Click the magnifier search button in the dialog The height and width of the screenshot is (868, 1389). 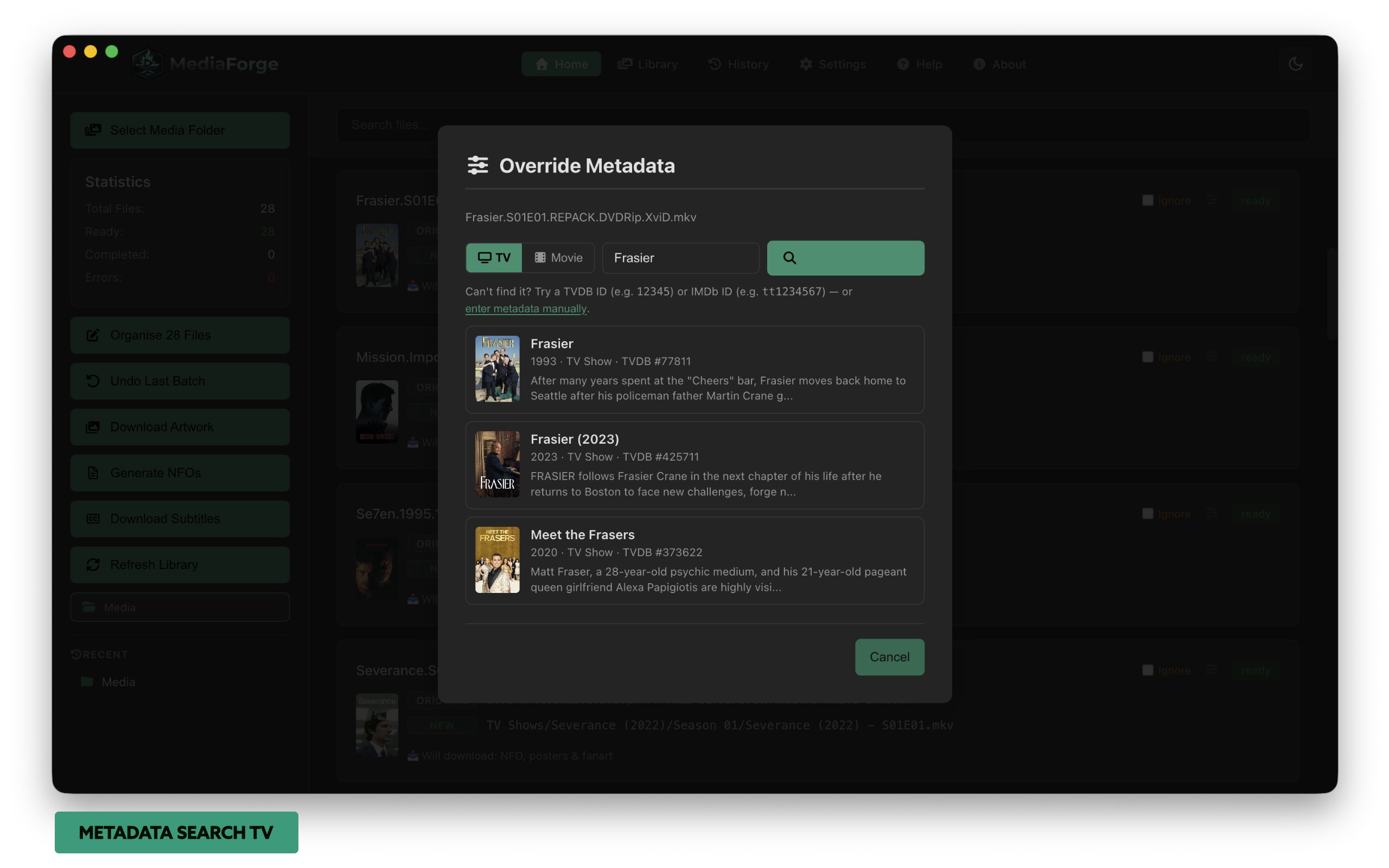(845, 258)
